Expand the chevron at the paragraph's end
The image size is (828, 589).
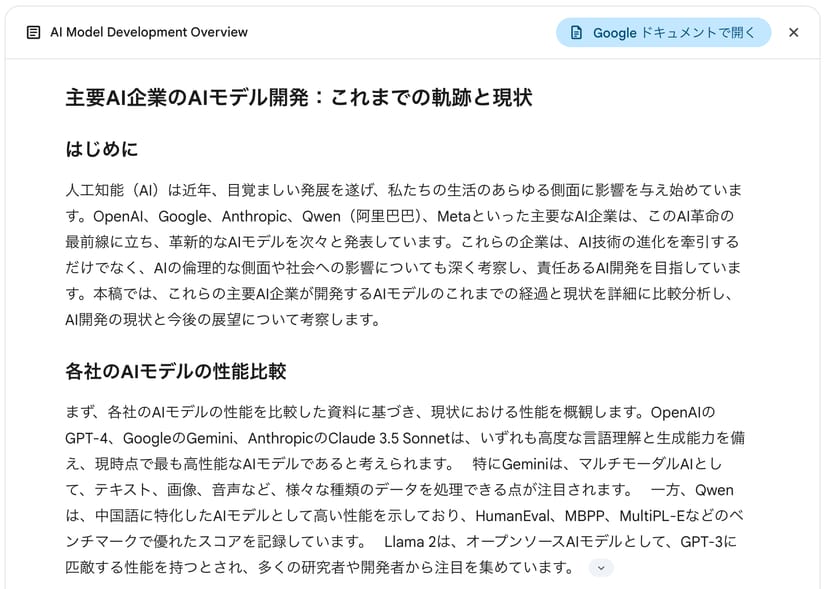[x=600, y=568]
